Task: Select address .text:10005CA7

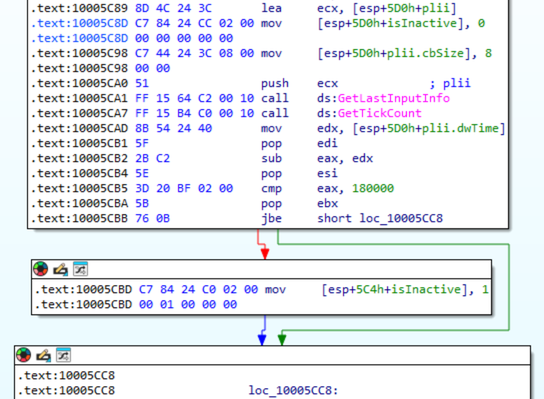Action: (79, 113)
